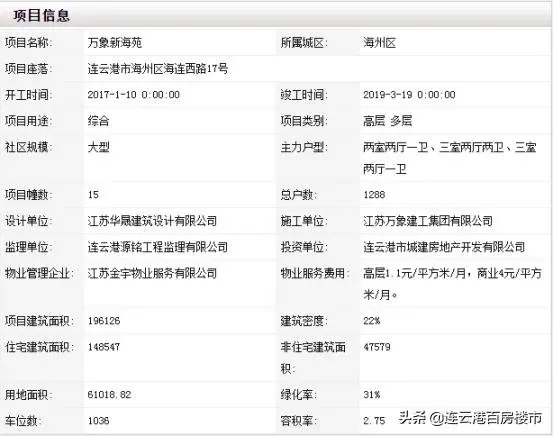The height and width of the screenshot is (437, 554).
Task: Select project use value 综合
Action: point(99,121)
